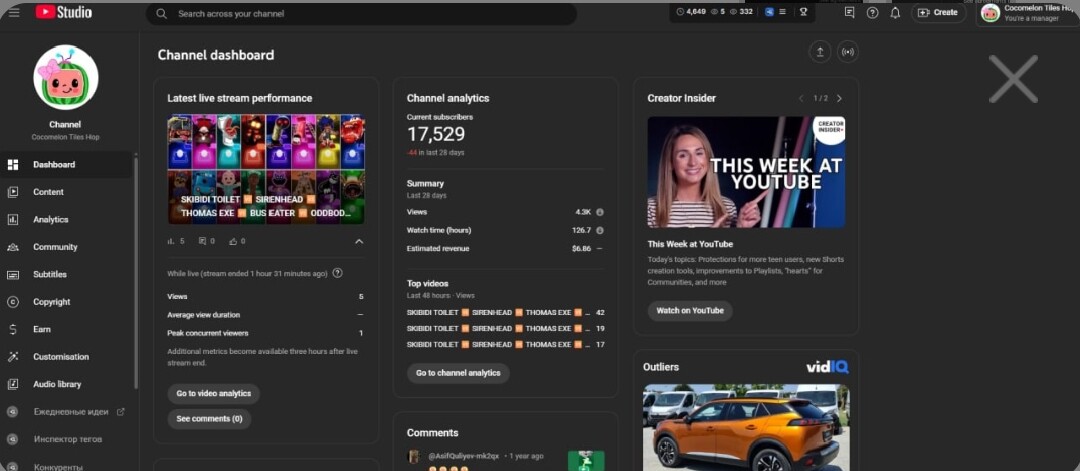This screenshot has height=471, width=1080.
Task: Focus the Search across your channel field
Action: (x=361, y=14)
